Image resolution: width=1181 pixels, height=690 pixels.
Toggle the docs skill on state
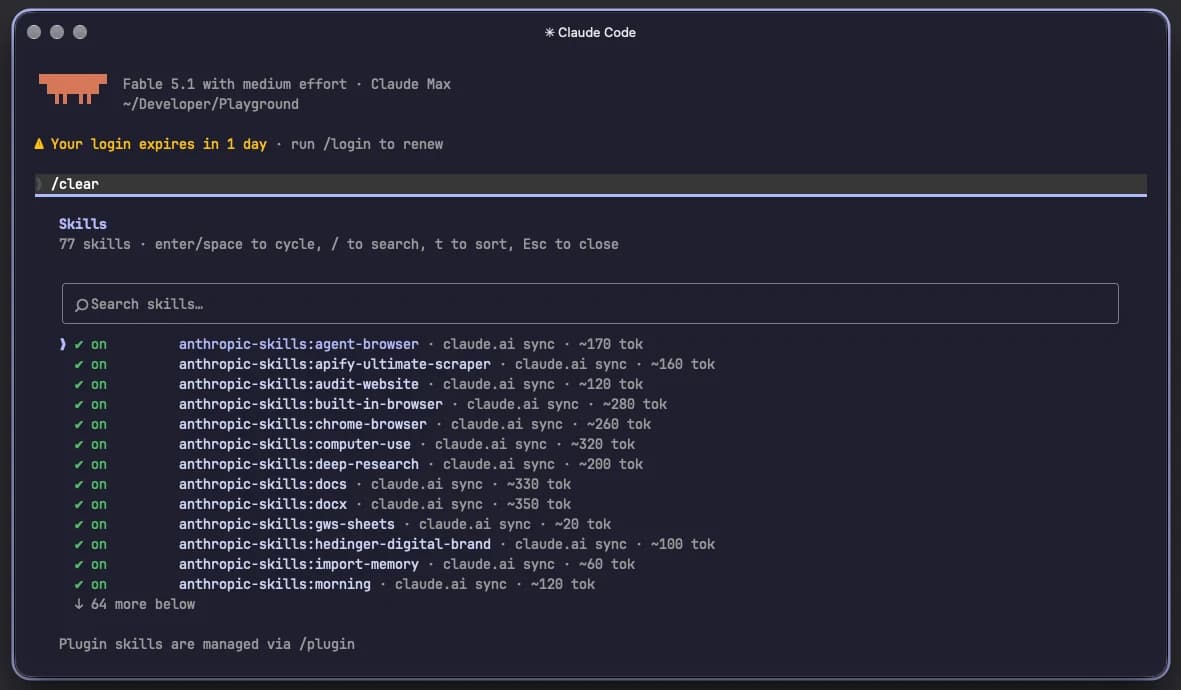click(x=90, y=484)
